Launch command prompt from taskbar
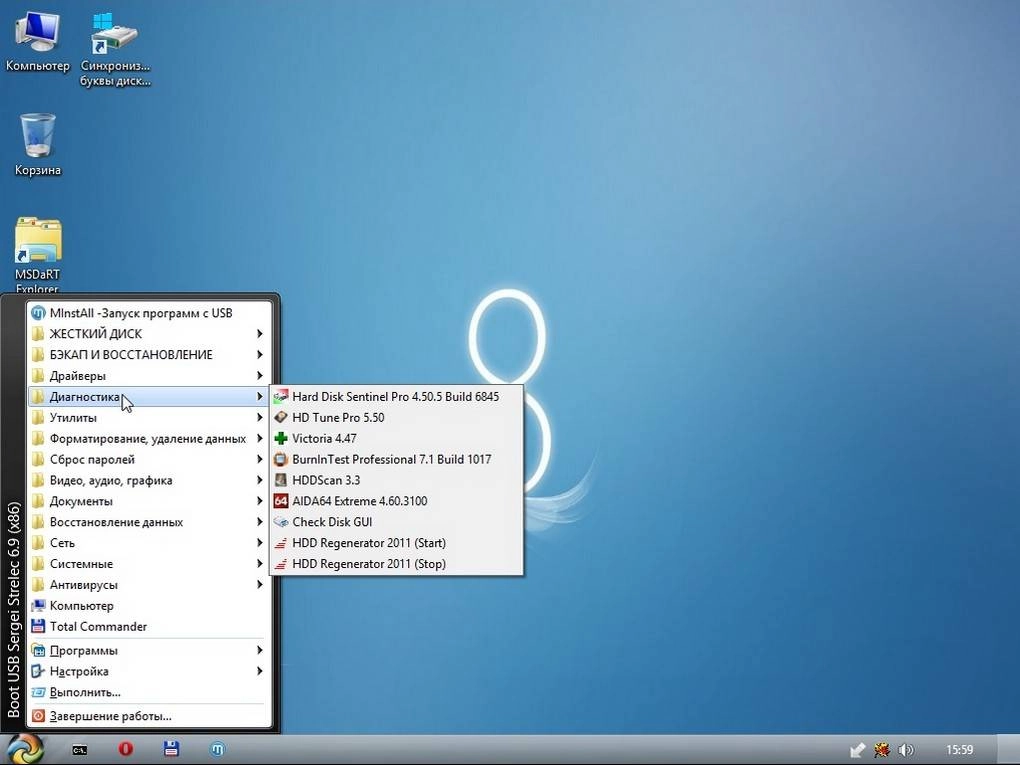This screenshot has height=765, width=1020. [79, 750]
